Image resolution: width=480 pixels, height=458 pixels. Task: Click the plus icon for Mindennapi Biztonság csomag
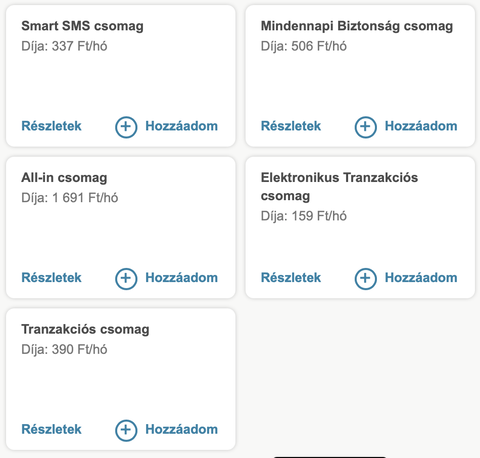point(365,127)
